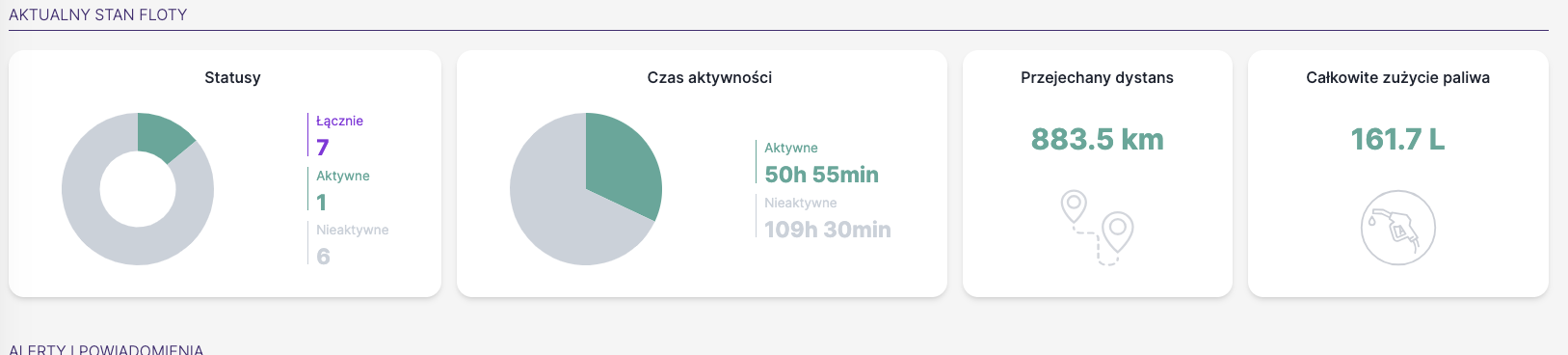Click the fuel pump nozzle icon
This screenshot has width=1568, height=355.
[x=1397, y=228]
